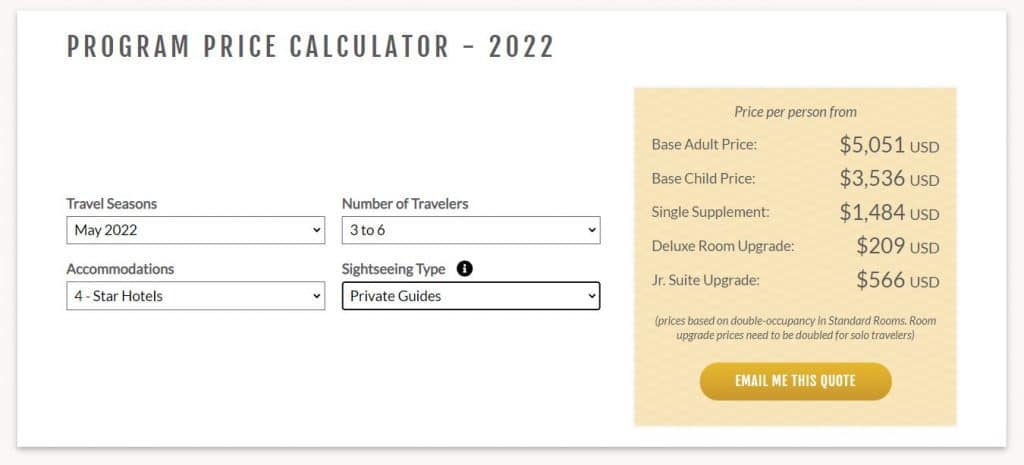Click the Travel Seasons field label

pyautogui.click(x=111, y=204)
